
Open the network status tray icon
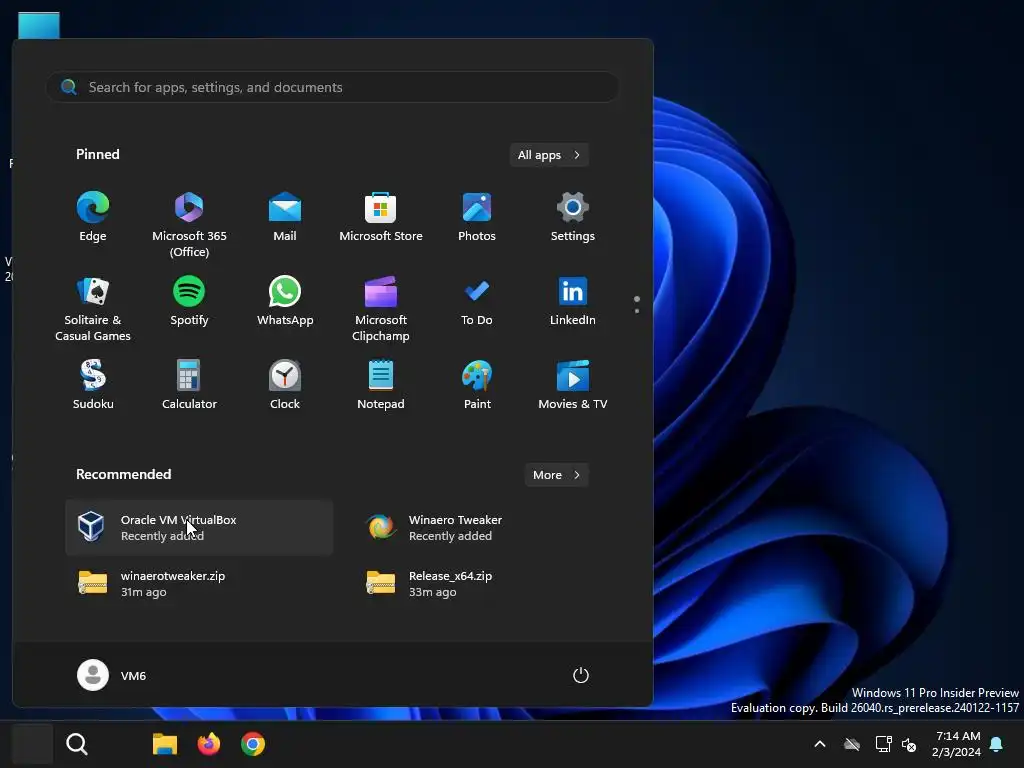click(x=884, y=744)
